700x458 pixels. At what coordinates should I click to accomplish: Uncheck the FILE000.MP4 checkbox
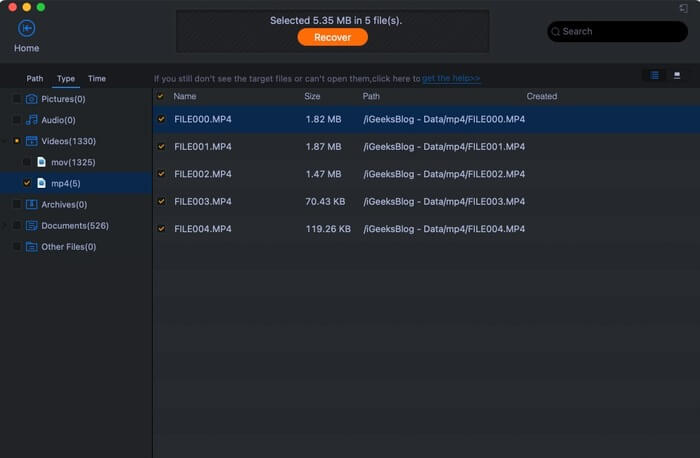pyautogui.click(x=161, y=119)
